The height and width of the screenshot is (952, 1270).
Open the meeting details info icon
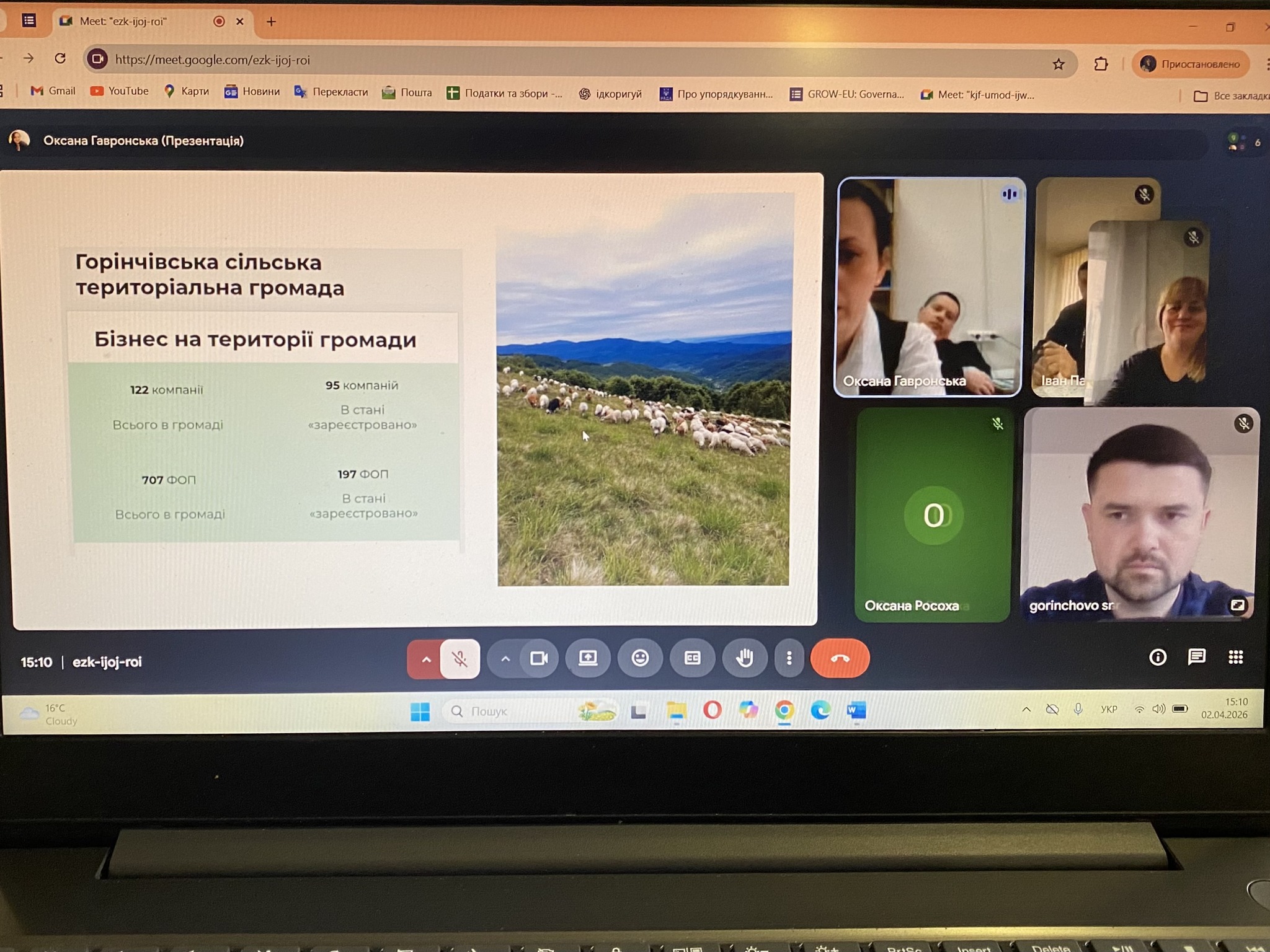click(x=1157, y=657)
